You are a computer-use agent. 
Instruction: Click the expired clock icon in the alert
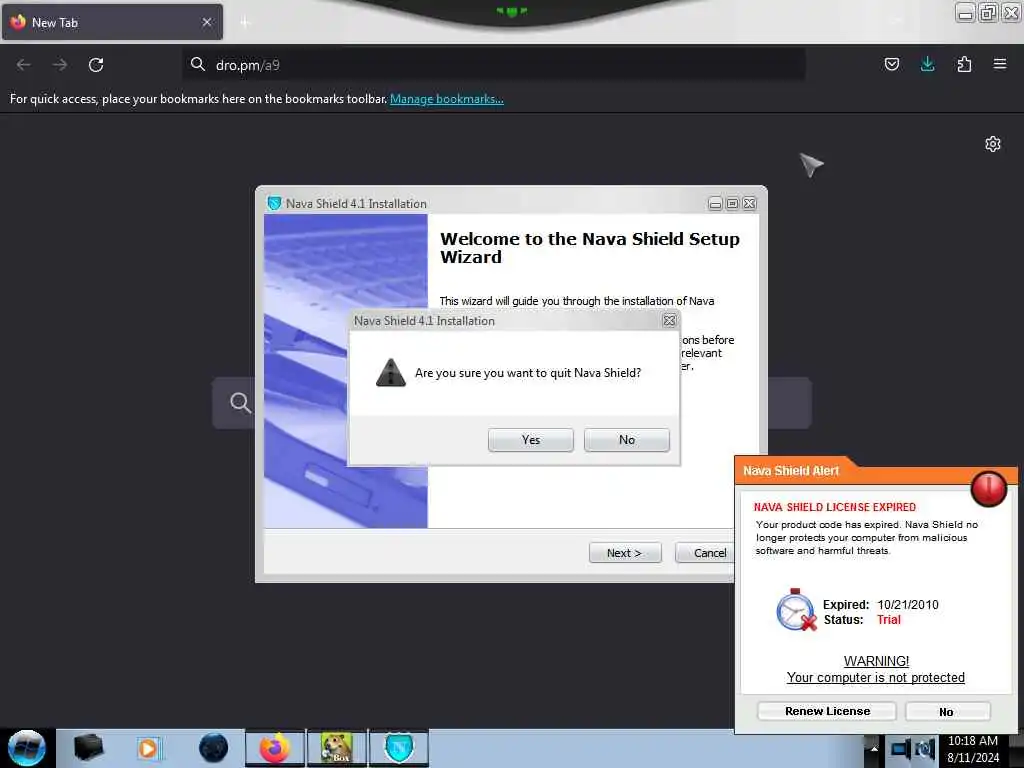pyautogui.click(x=796, y=610)
